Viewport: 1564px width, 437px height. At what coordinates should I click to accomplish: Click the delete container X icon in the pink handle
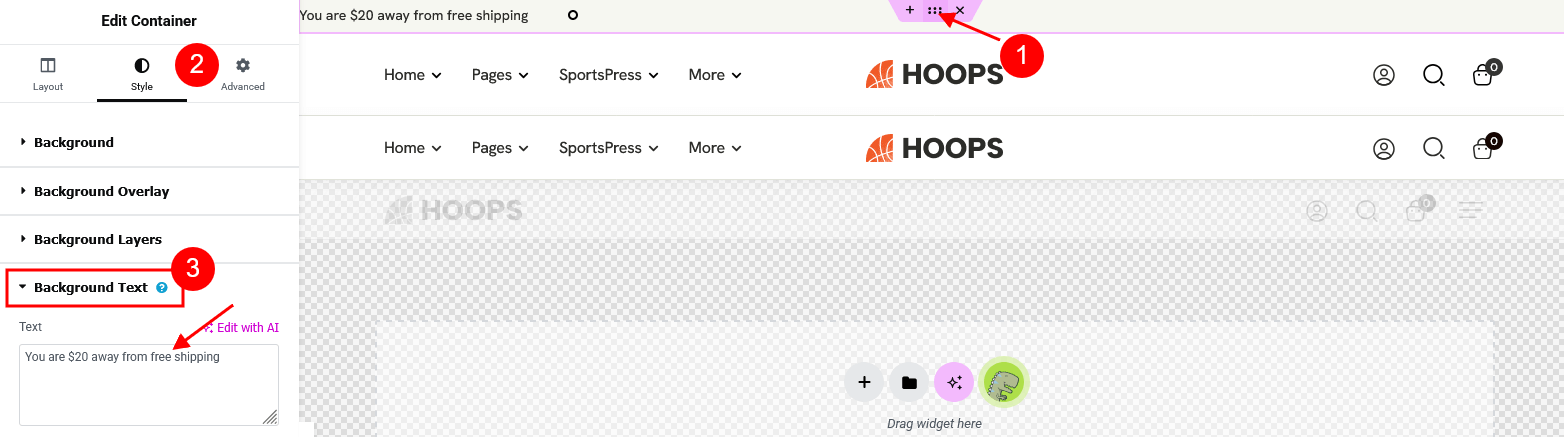pos(960,10)
